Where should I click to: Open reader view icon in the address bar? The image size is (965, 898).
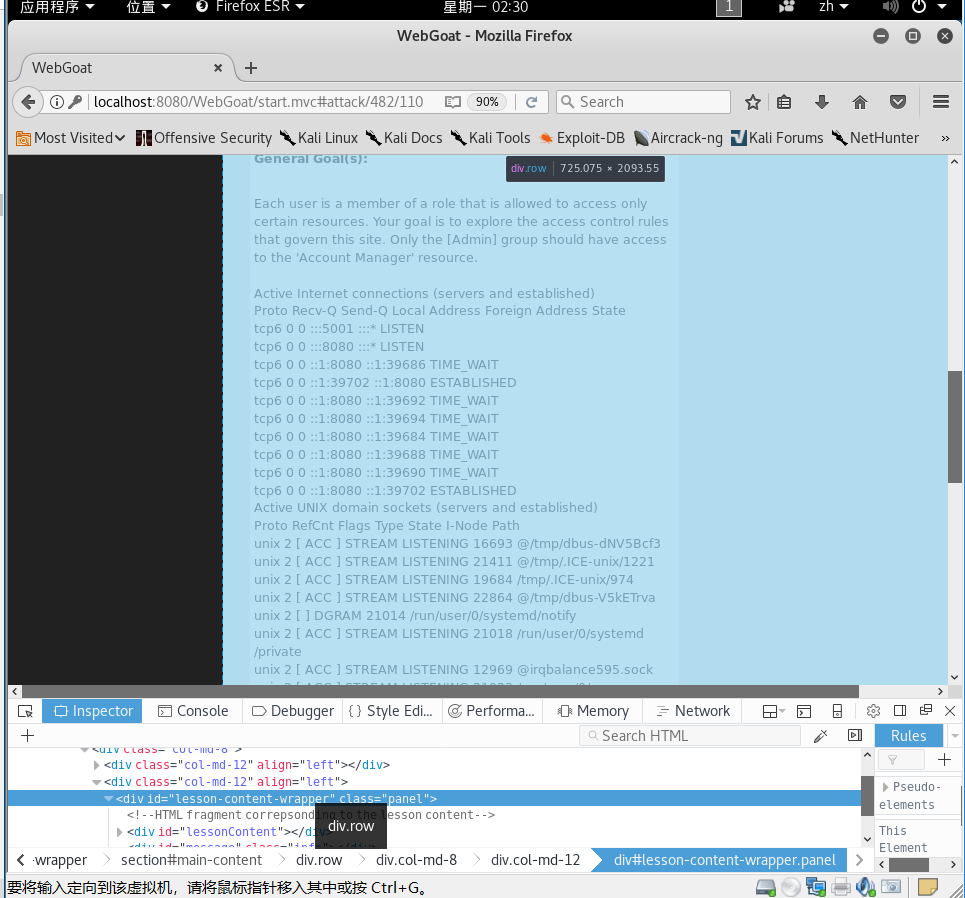(x=453, y=102)
